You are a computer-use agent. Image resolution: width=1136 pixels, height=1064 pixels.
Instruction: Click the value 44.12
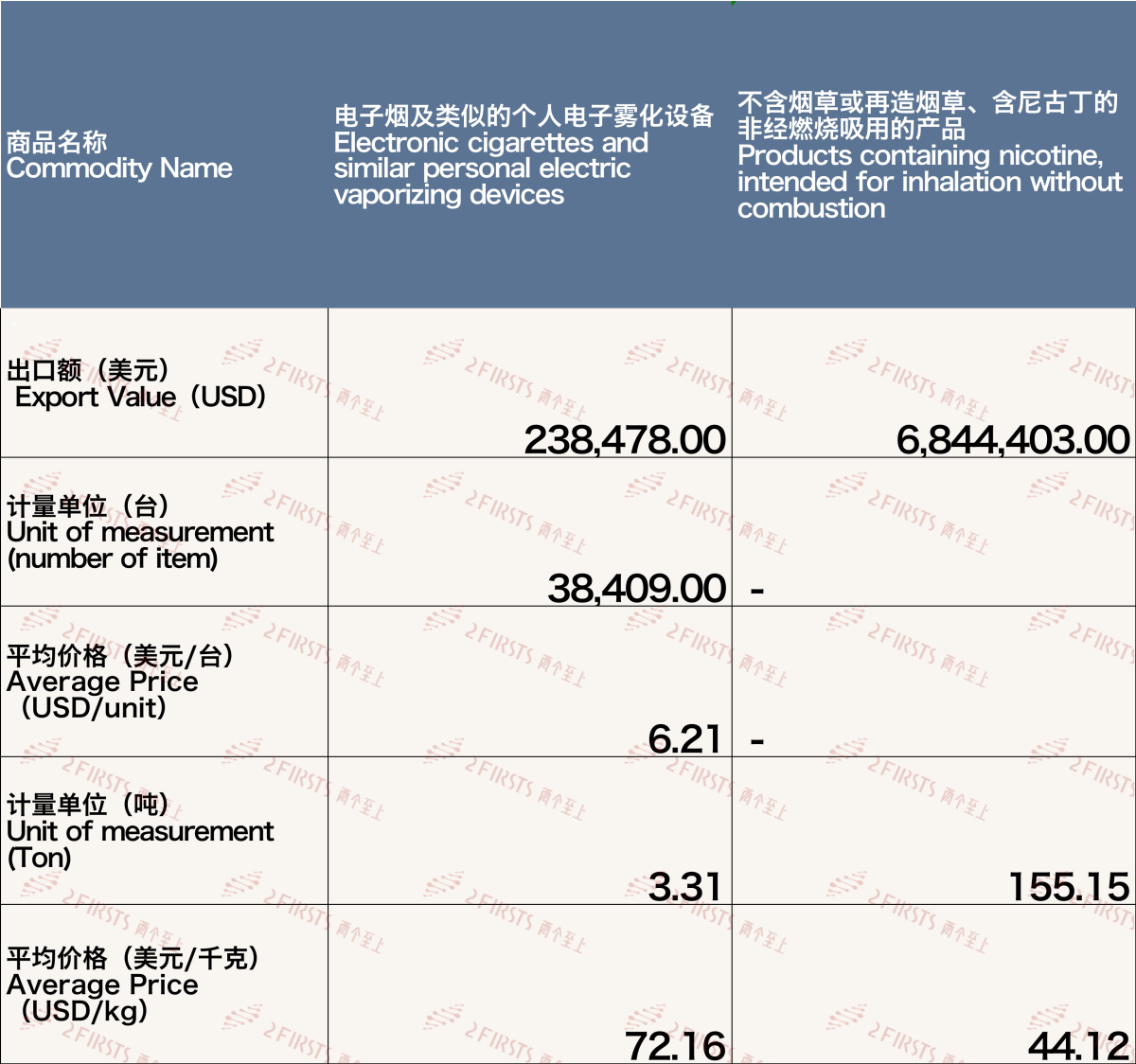click(x=1079, y=1046)
